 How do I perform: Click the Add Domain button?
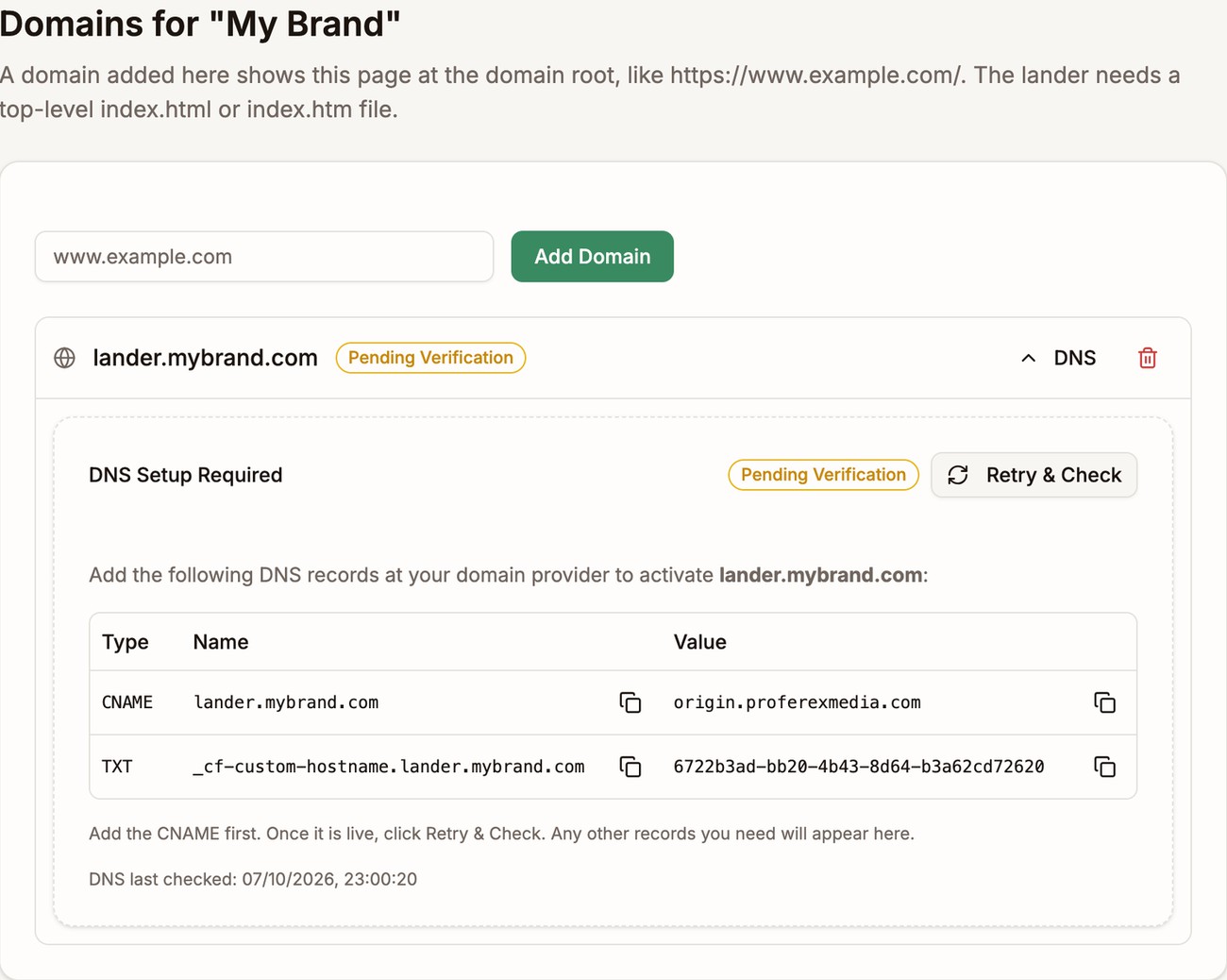click(593, 257)
